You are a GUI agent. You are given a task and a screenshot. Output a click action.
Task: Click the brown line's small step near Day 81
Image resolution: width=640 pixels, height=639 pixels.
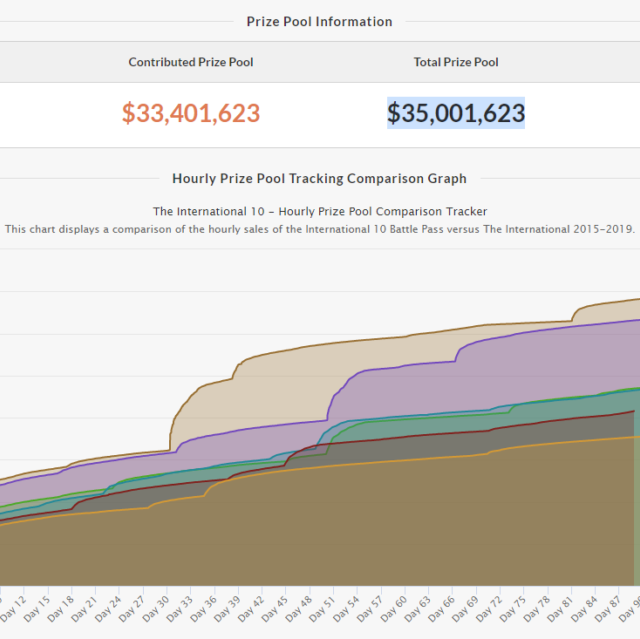pos(573,314)
